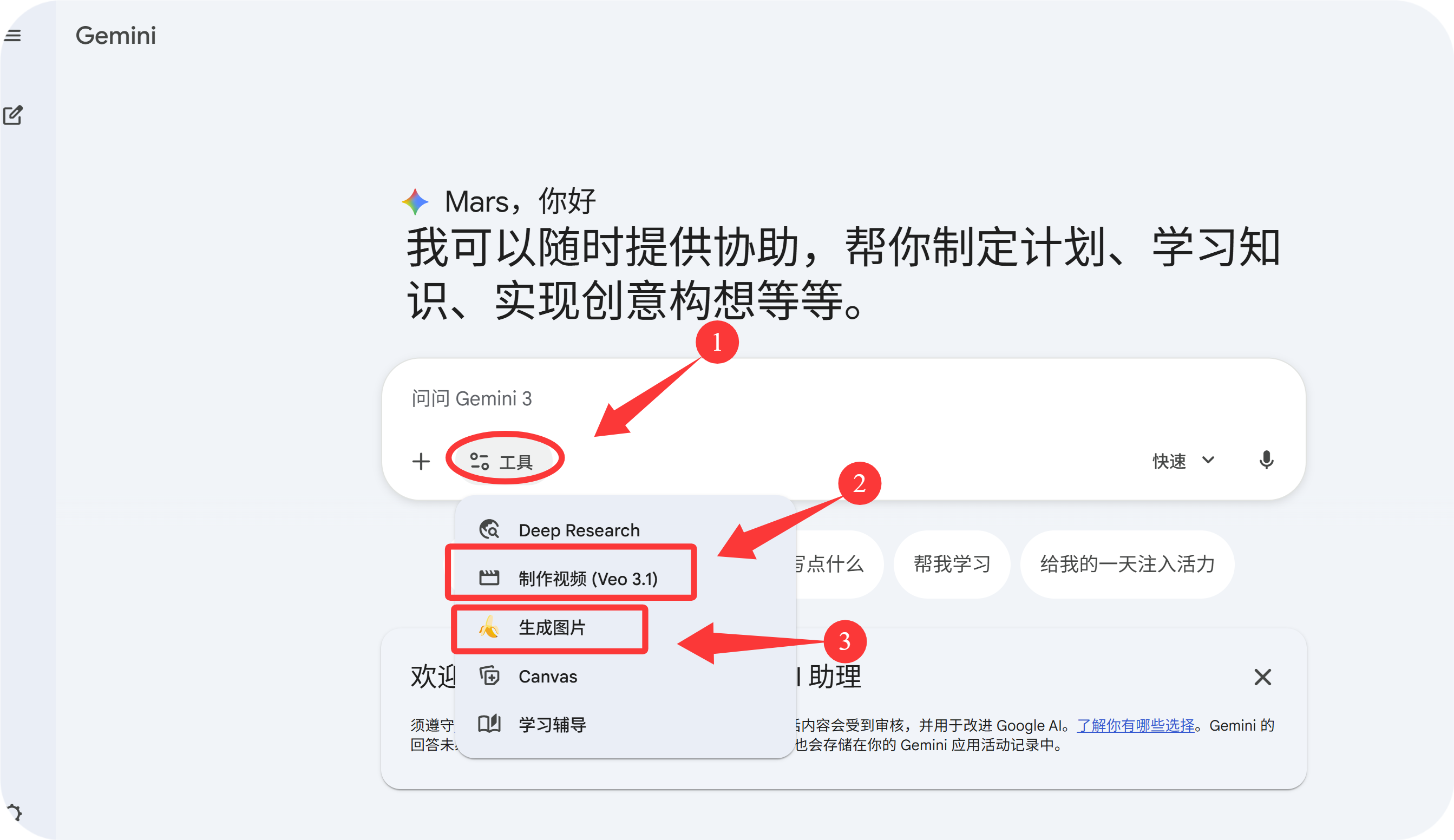Open settings gear in sidebar
Image resolution: width=1454 pixels, height=840 pixels.
coord(14,813)
